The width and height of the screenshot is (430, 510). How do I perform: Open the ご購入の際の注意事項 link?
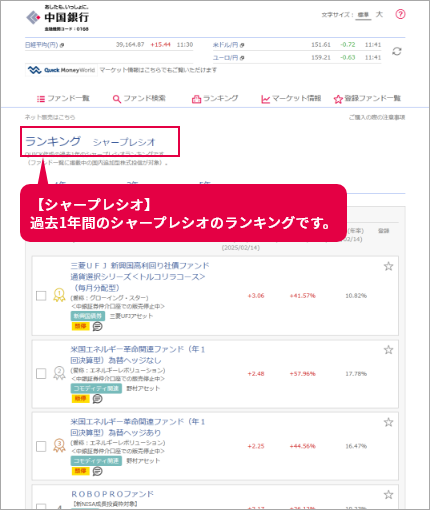point(377,117)
